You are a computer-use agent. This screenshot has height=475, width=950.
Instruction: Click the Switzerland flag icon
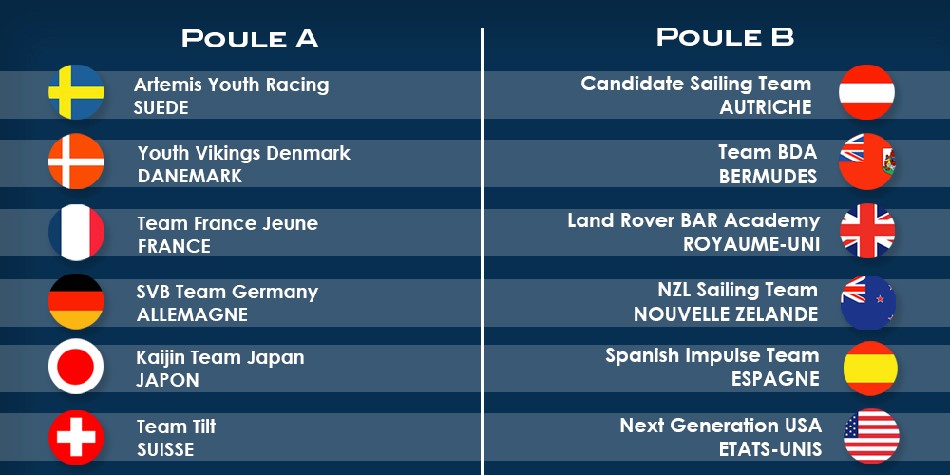pos(76,437)
